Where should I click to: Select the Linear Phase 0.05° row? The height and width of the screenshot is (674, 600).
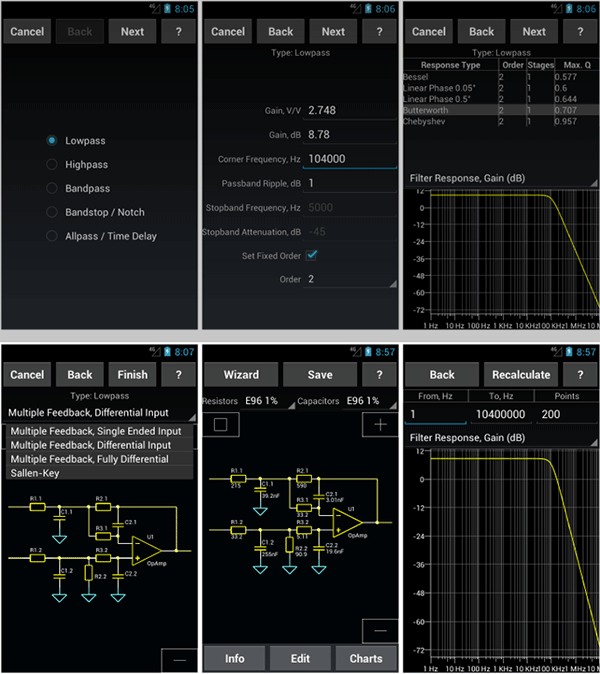(x=501, y=88)
